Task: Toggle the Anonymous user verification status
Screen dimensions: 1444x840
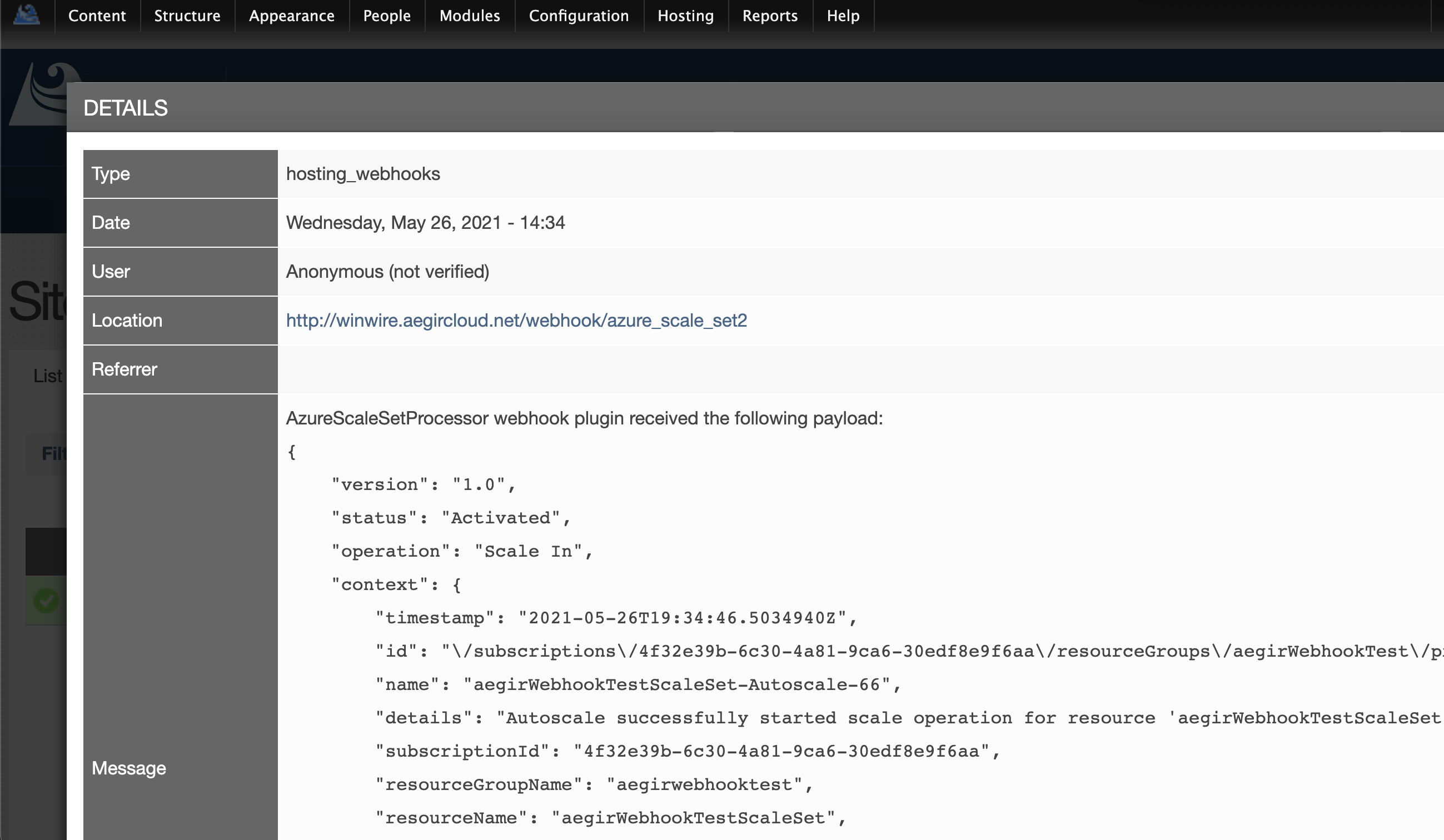Action: (388, 271)
